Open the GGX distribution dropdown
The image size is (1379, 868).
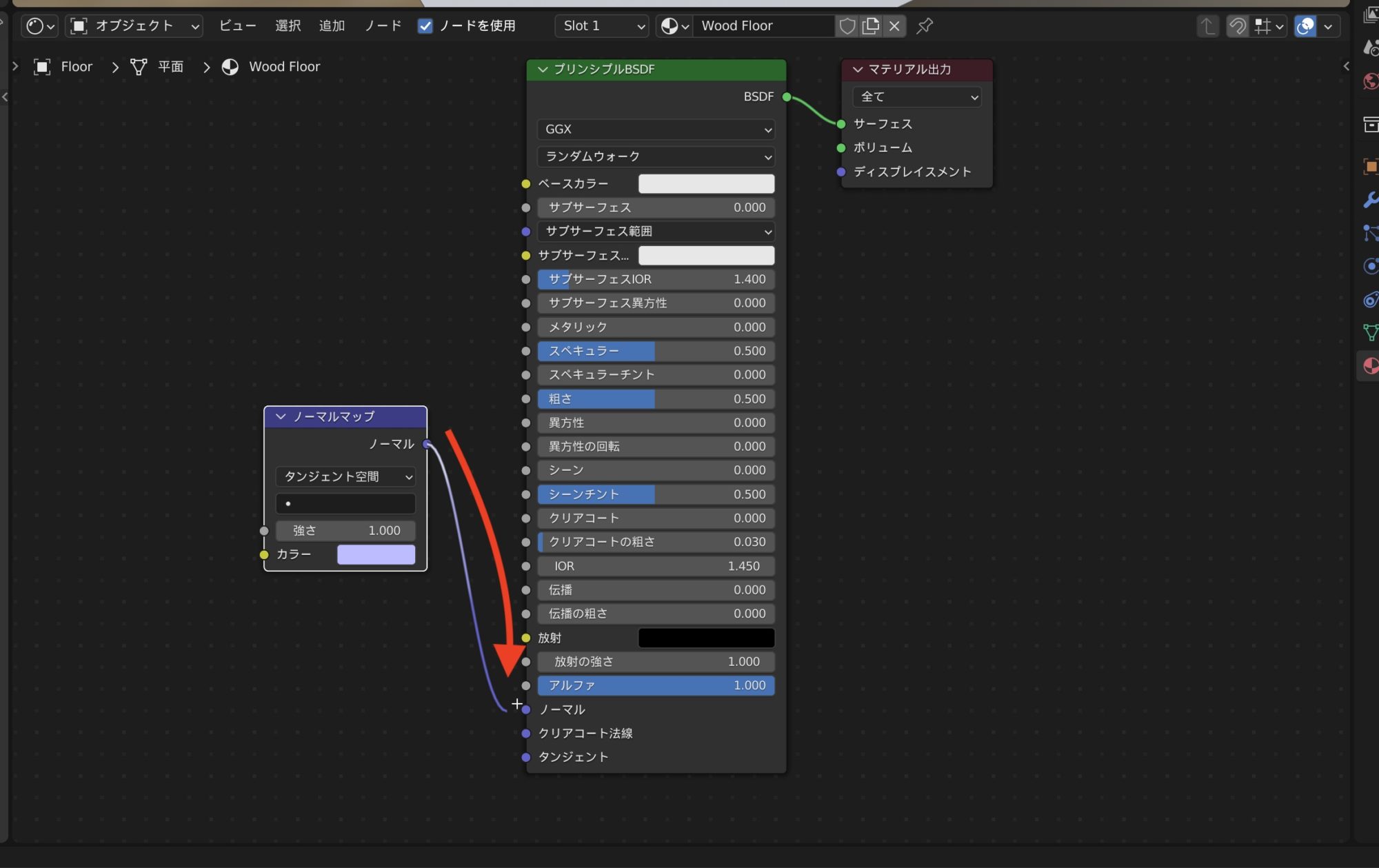click(x=656, y=130)
